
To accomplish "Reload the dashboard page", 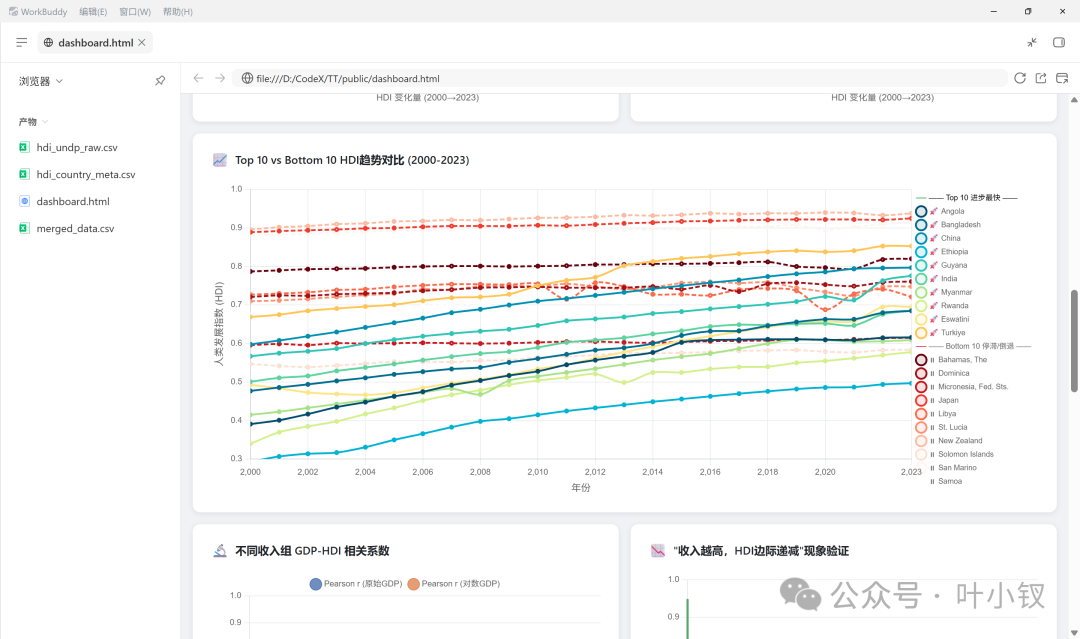I will tap(1020, 78).
